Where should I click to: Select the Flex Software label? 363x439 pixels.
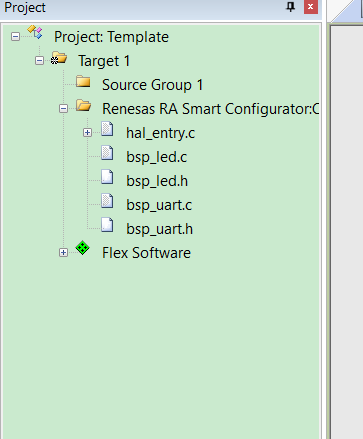pos(146,253)
